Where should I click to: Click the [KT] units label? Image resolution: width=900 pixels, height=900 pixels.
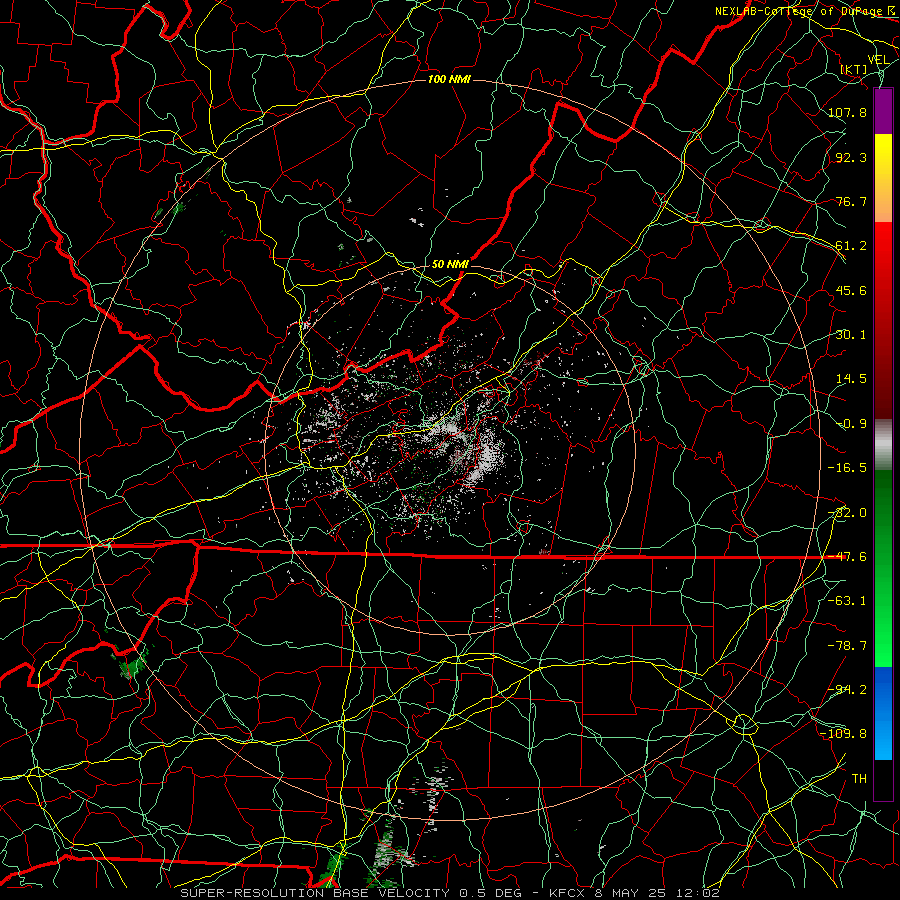click(854, 69)
